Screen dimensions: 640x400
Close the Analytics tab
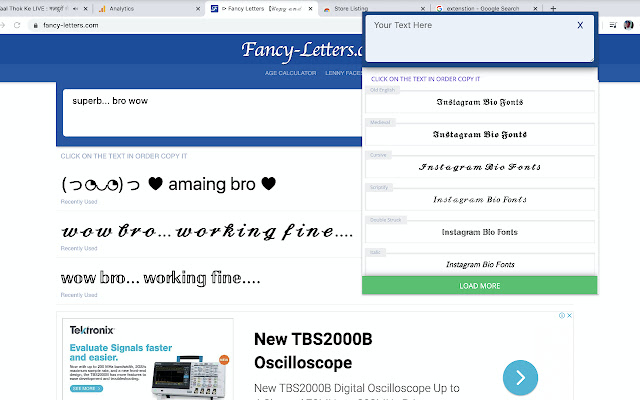point(198,9)
